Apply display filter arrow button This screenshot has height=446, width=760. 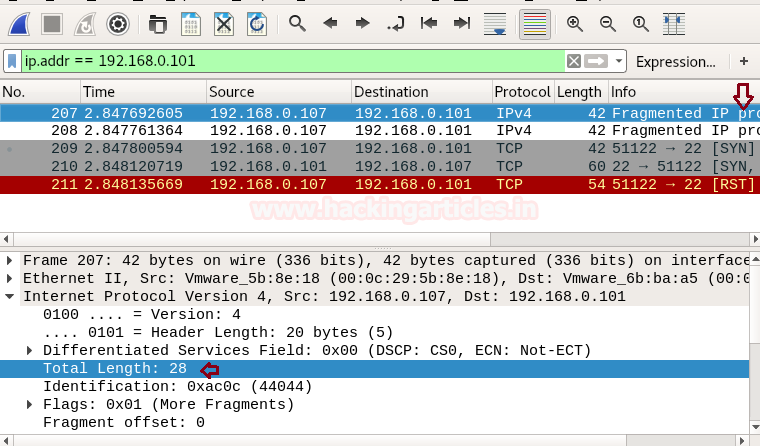(x=596, y=61)
